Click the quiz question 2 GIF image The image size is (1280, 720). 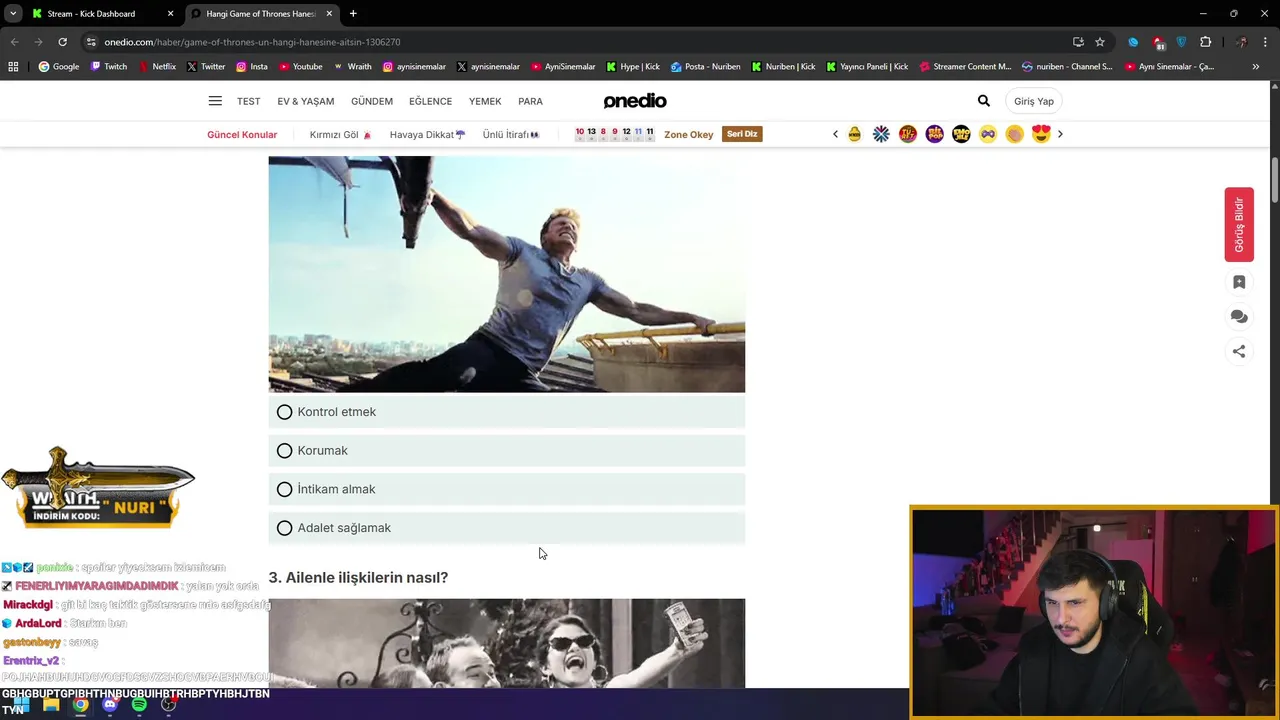(506, 274)
